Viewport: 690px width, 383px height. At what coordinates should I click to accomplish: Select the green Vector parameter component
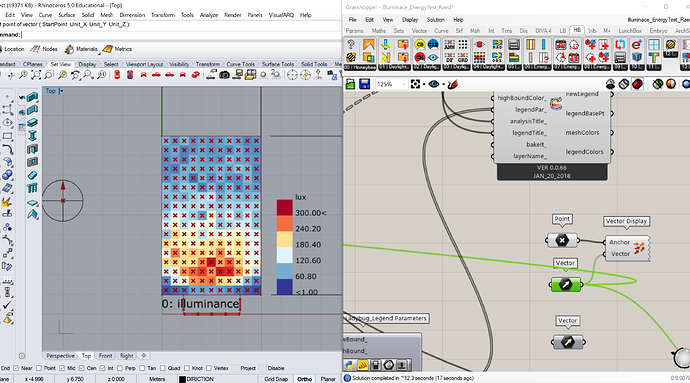coord(565,285)
